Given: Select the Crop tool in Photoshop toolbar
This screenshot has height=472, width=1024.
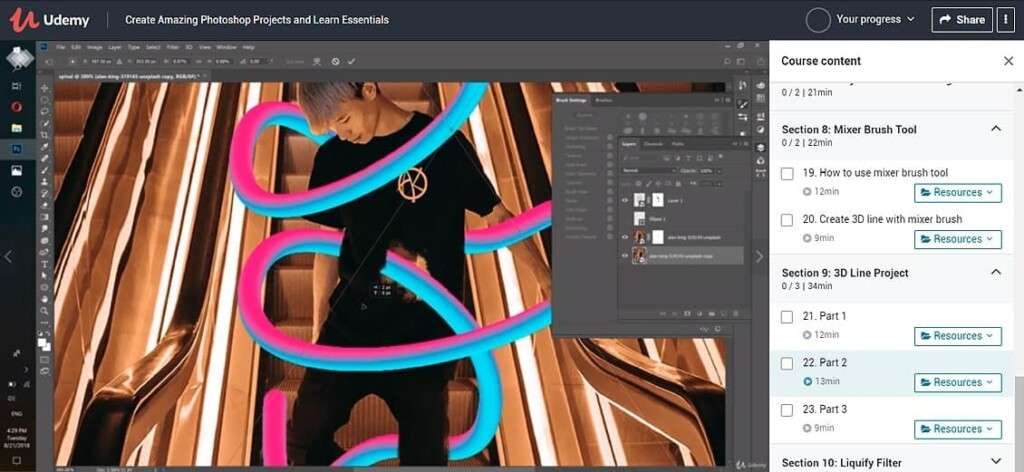Looking at the screenshot, I should point(44,135).
